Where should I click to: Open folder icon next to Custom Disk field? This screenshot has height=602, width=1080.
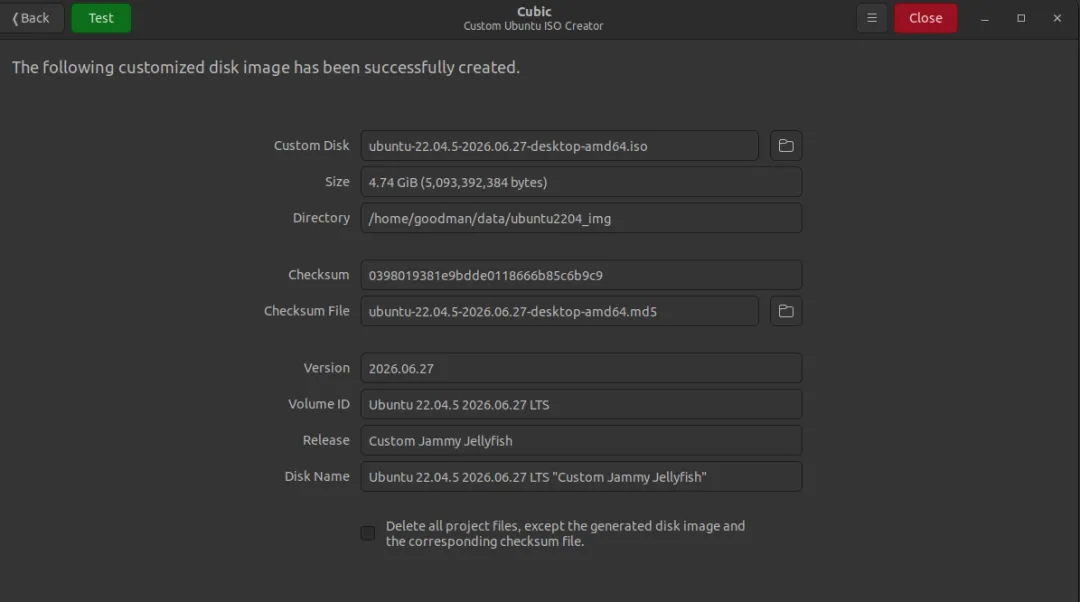786,146
